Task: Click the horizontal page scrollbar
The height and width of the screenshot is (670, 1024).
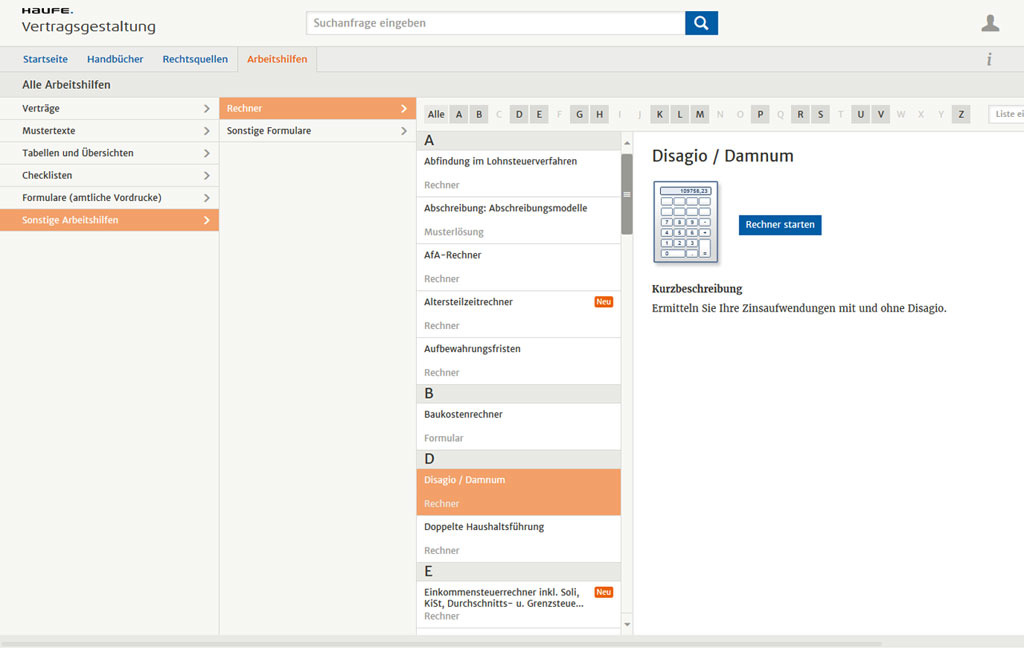Action: coord(441,644)
